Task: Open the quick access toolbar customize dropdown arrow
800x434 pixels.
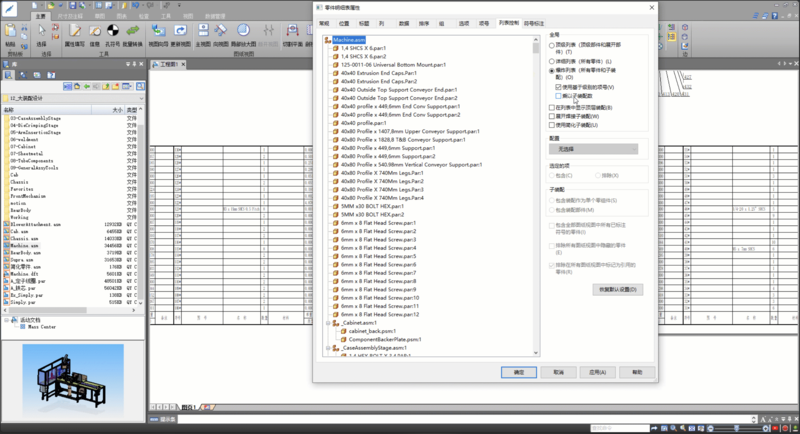Action: point(179,5)
